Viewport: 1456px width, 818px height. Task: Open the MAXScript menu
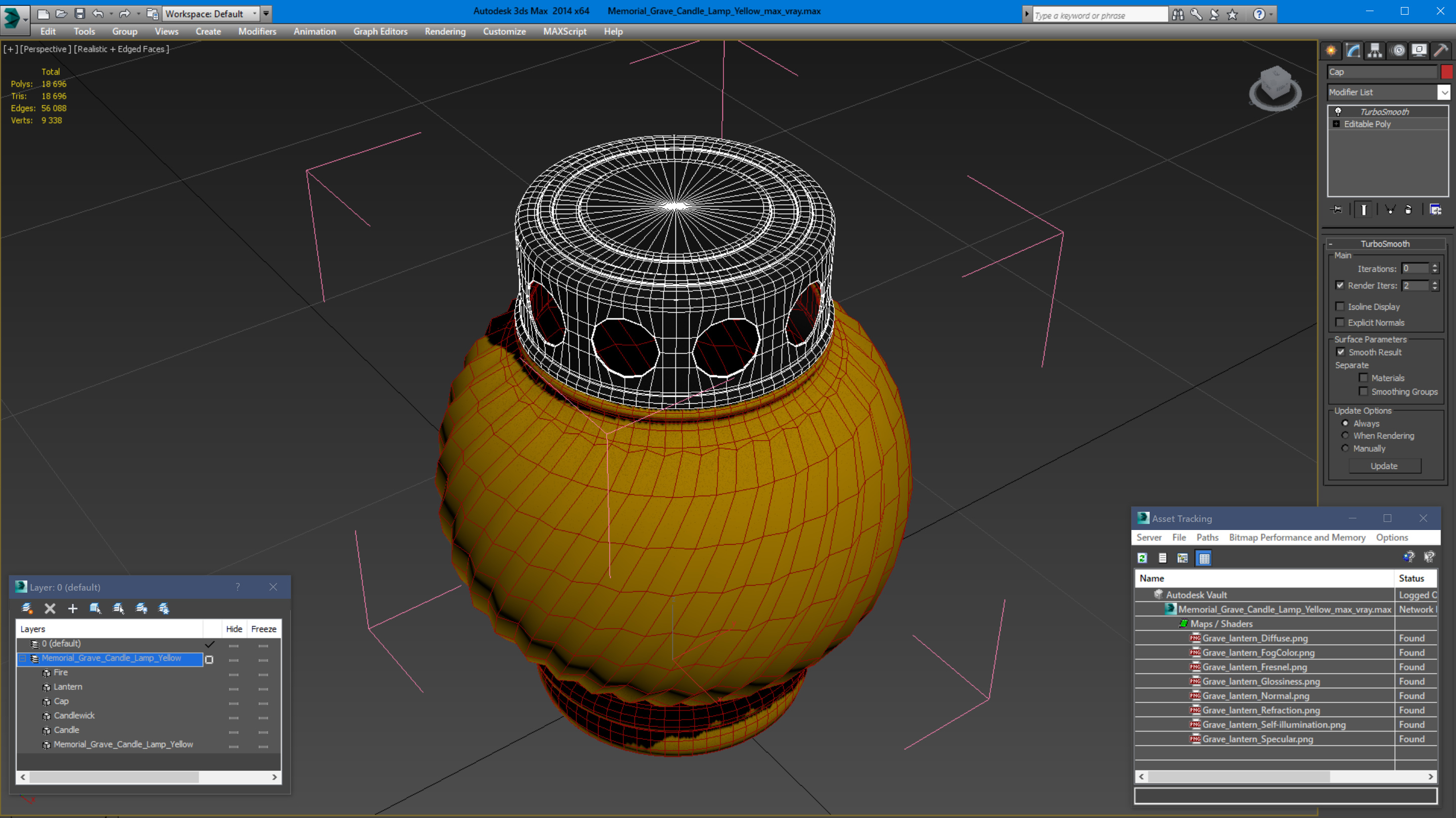(564, 32)
